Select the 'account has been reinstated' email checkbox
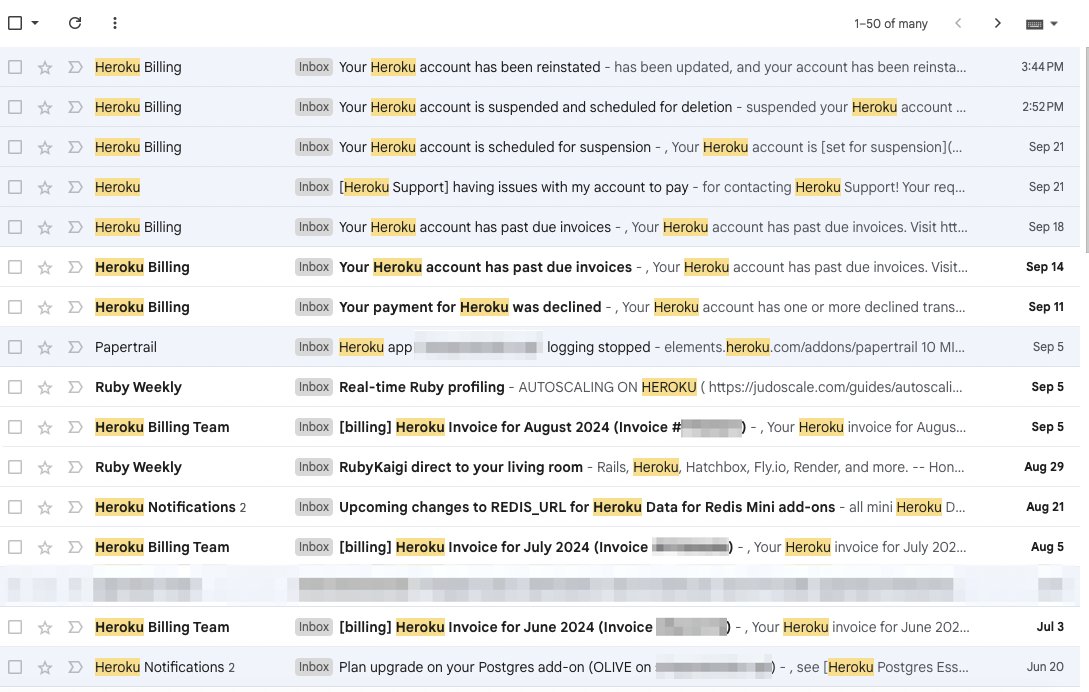Viewport: 1089px width, 692px height. [15, 67]
